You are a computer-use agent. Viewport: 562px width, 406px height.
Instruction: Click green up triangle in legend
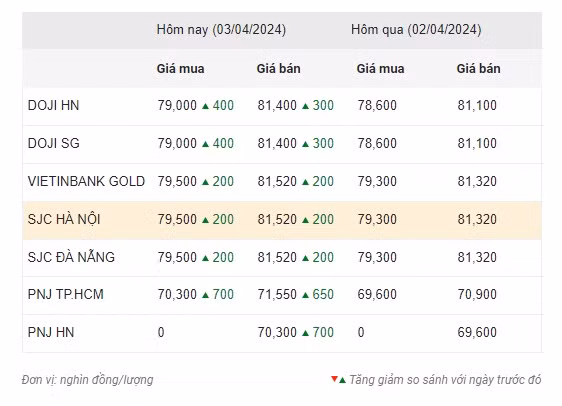tap(342, 380)
